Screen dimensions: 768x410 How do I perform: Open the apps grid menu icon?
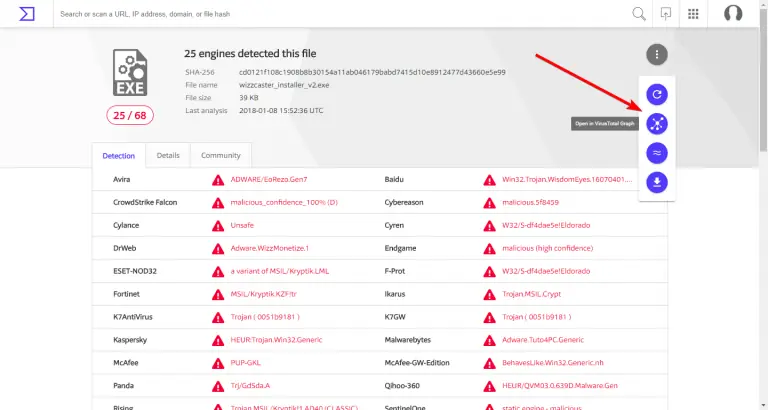coord(693,14)
